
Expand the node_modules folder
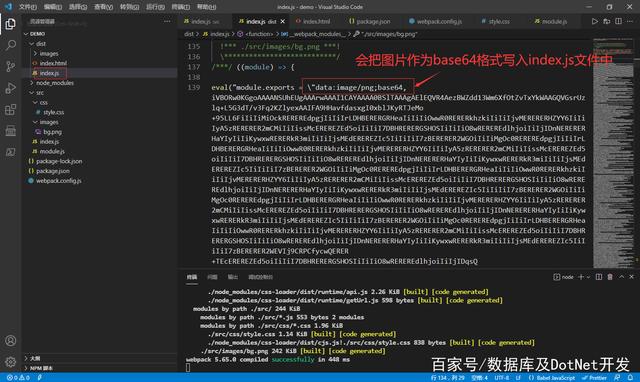coord(55,83)
